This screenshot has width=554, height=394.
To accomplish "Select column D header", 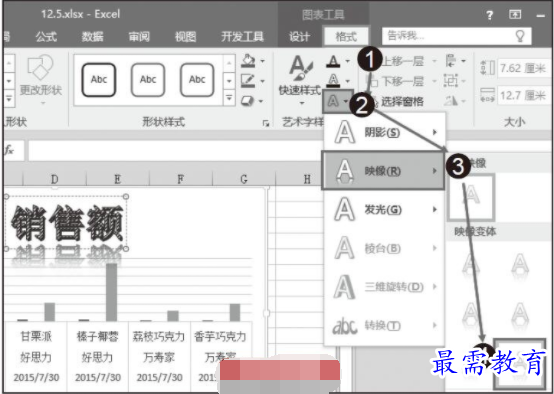I will coord(54,179).
